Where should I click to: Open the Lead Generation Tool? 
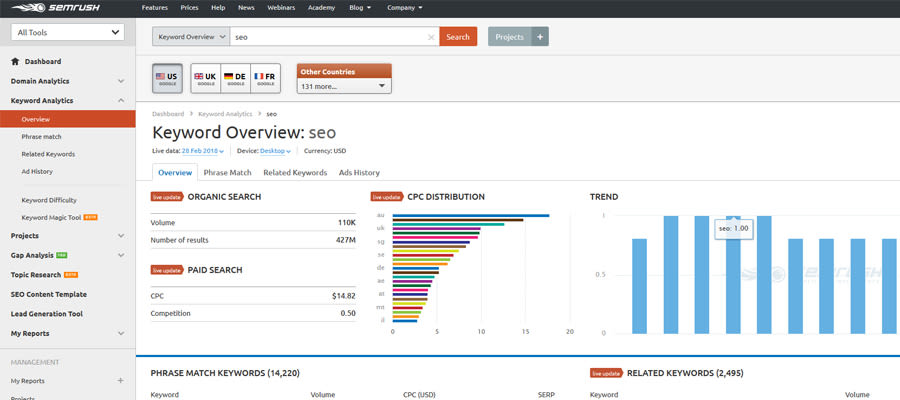point(46,314)
